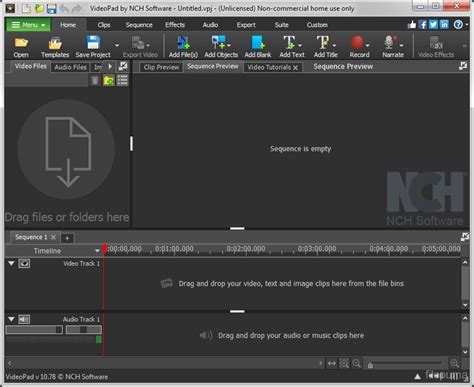The width and height of the screenshot is (474, 387).
Task: Click the Help question mark icon
Action: tap(458, 25)
